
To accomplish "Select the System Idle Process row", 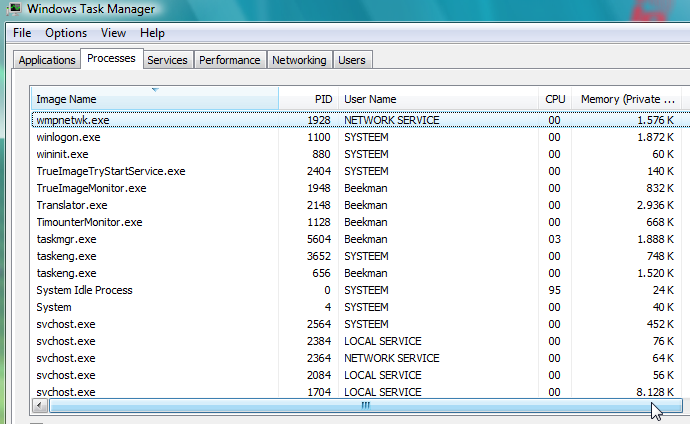I will [361, 290].
